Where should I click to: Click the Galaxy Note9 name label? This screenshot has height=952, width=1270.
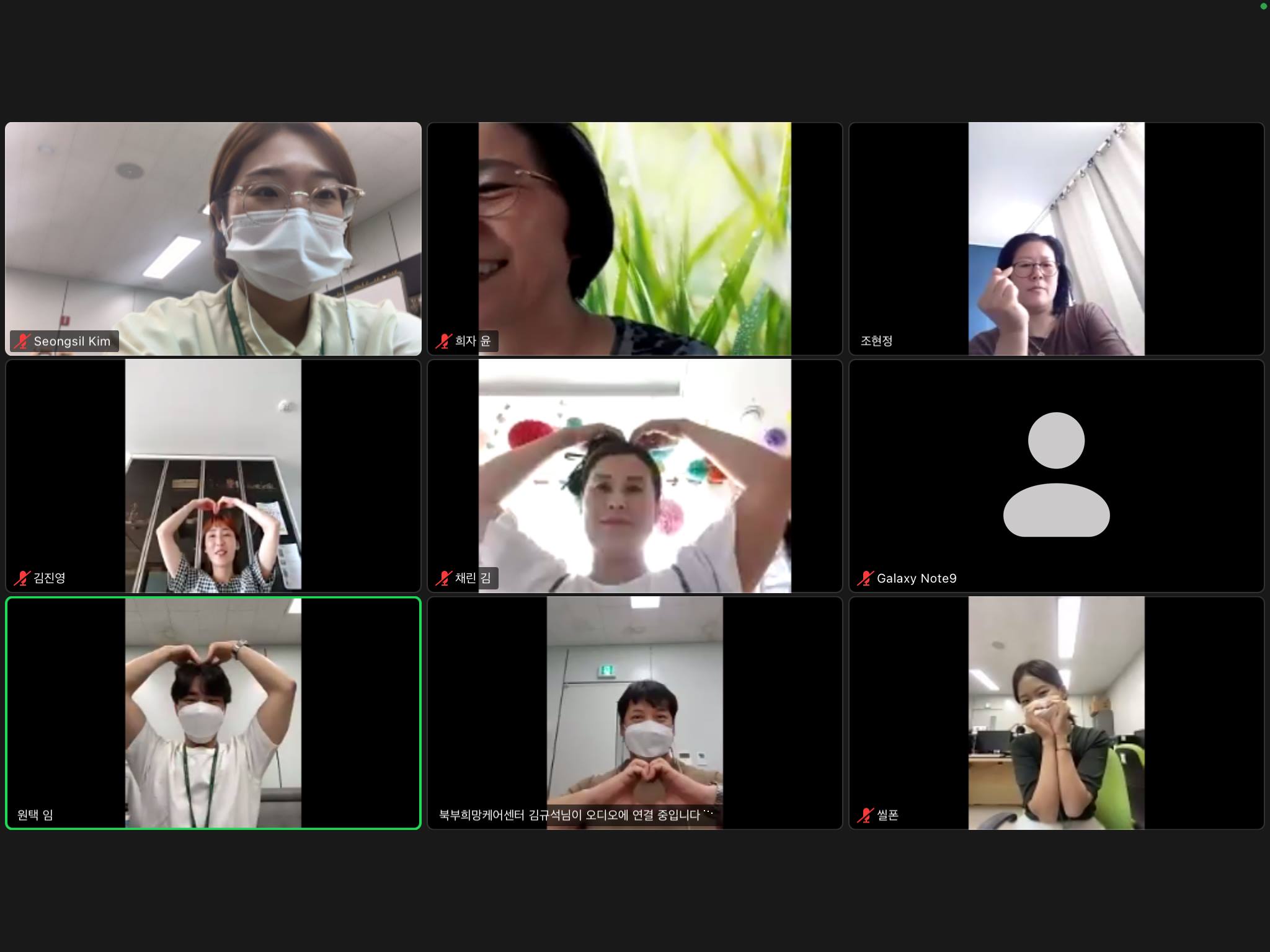click(916, 578)
